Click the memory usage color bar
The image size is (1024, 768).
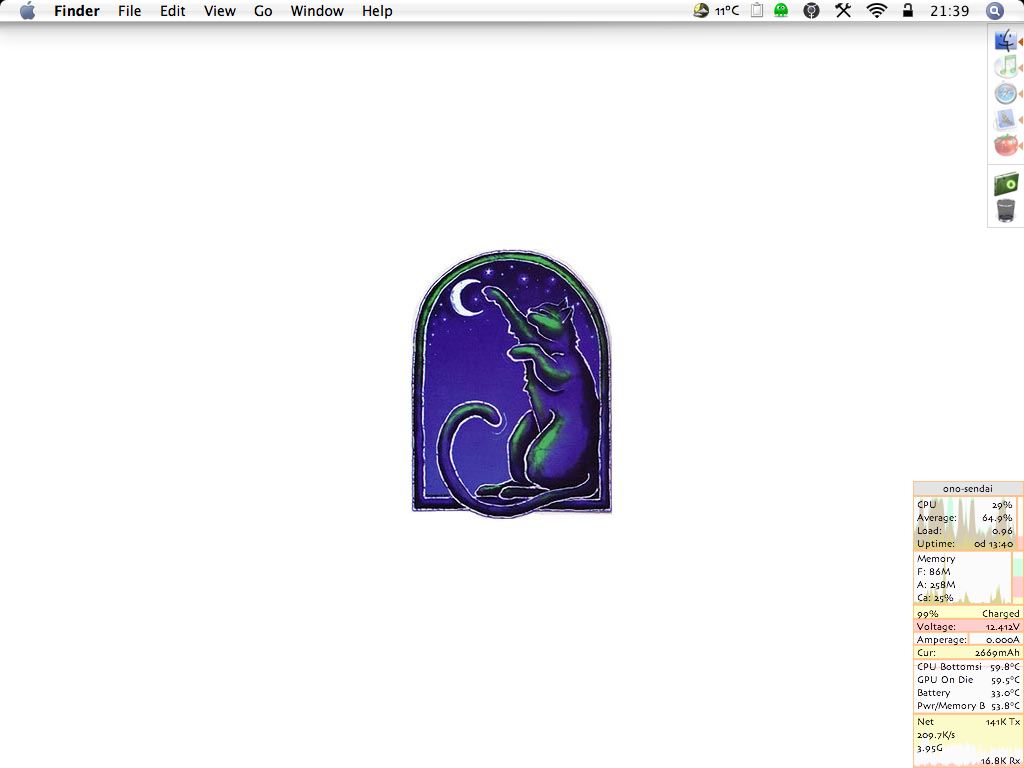[x=1017, y=578]
